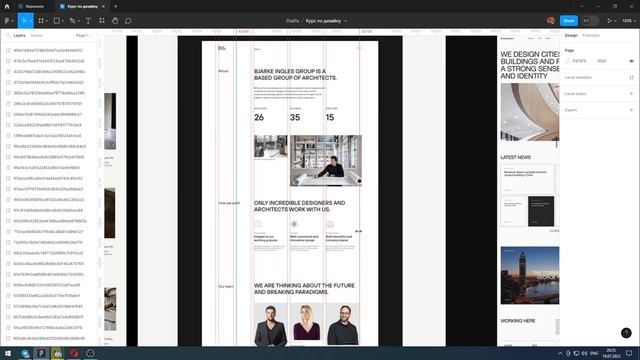
Task: Click the ENG language indicator
Action: pos(594,353)
